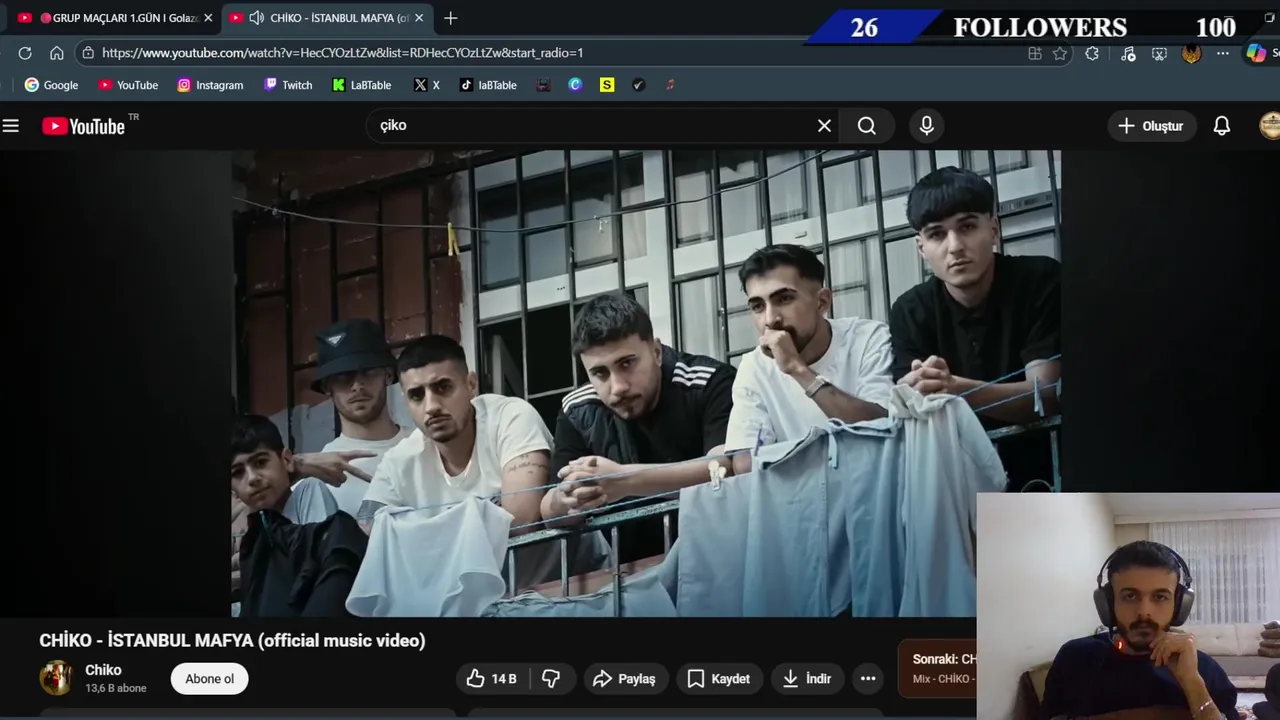This screenshot has width=1280, height=720.
Task: Open more actions three-dot menu under video
Action: click(x=868, y=679)
